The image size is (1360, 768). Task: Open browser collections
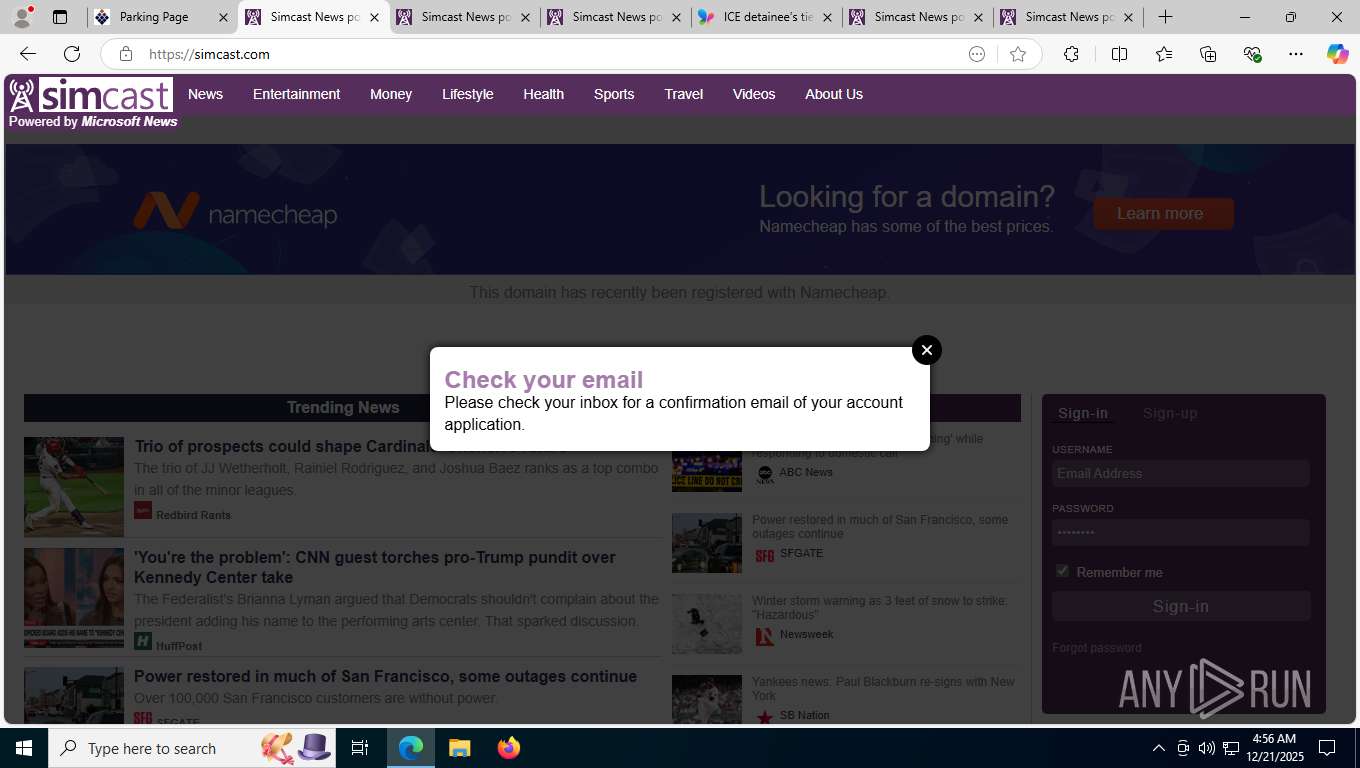click(1208, 54)
